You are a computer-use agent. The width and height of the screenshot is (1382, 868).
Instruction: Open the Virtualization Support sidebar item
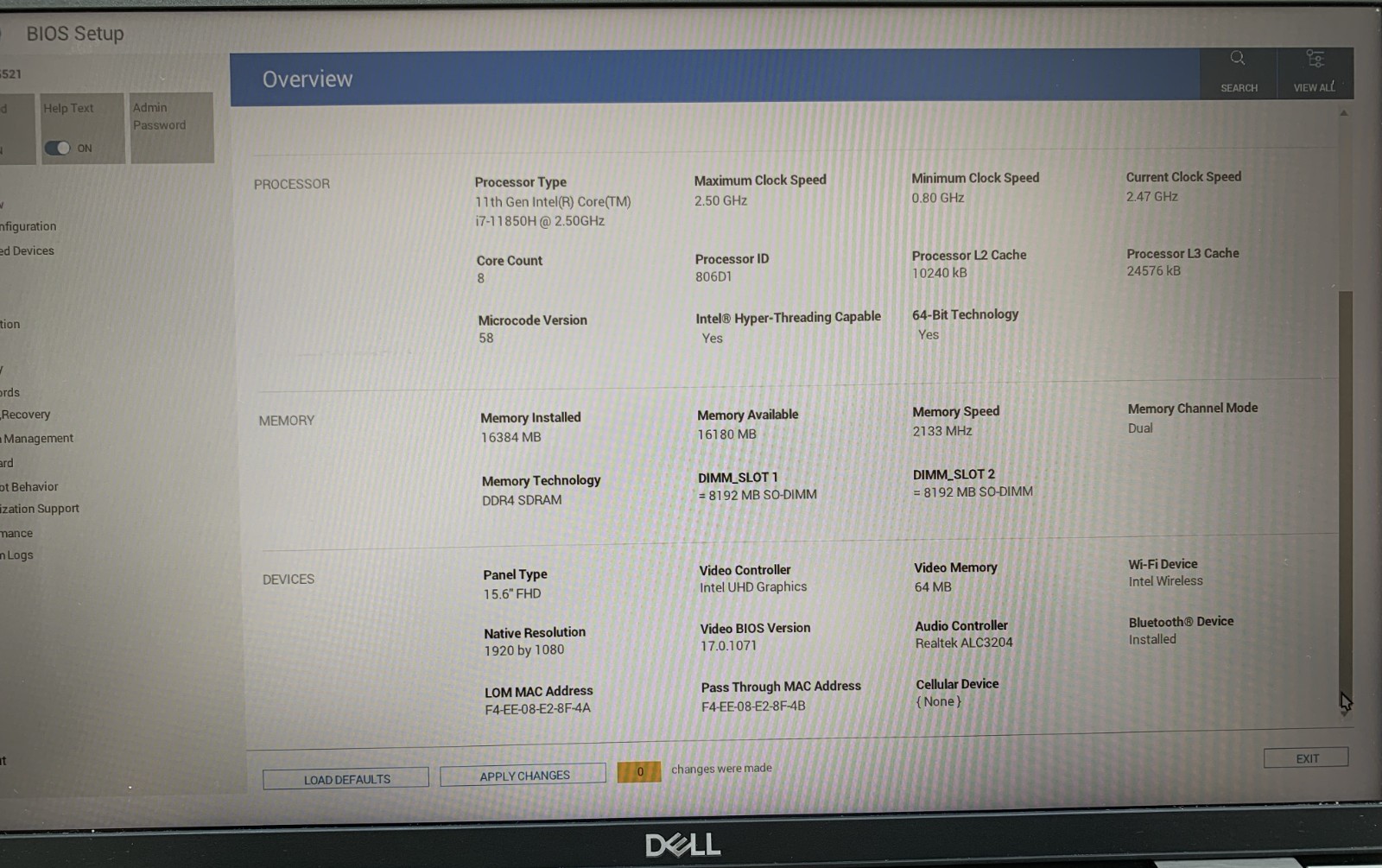coord(40,509)
